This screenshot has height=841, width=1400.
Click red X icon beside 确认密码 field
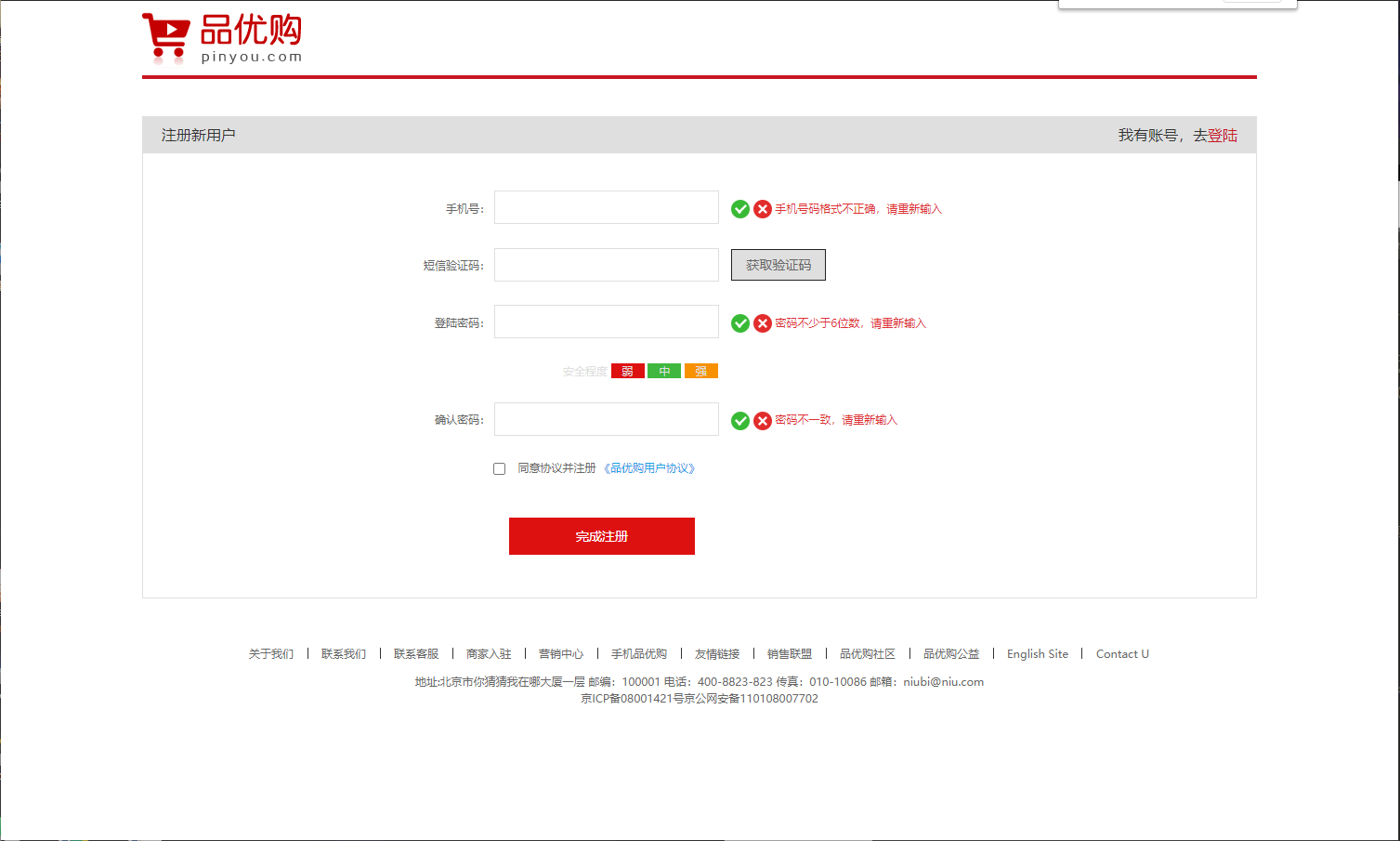point(763,421)
